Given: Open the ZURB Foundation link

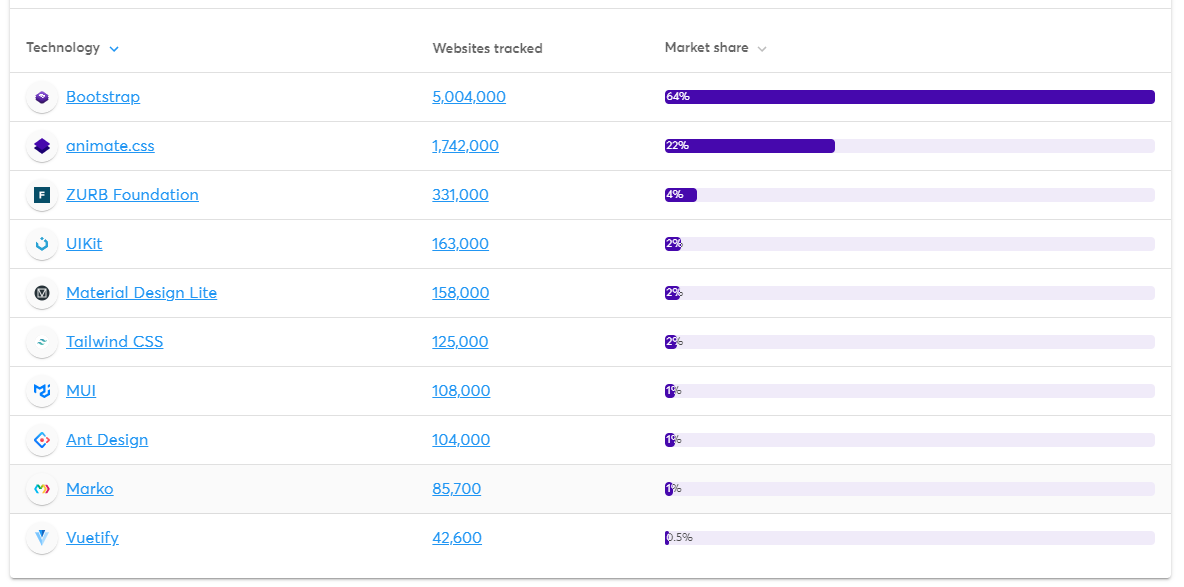Looking at the screenshot, I should pyautogui.click(x=132, y=195).
